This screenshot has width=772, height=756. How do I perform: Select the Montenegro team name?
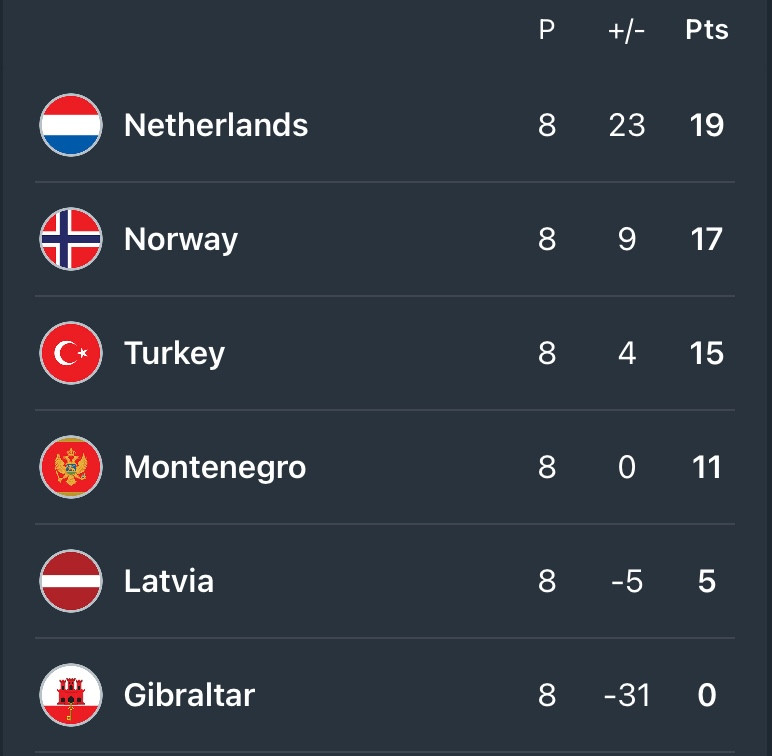pyautogui.click(x=215, y=468)
